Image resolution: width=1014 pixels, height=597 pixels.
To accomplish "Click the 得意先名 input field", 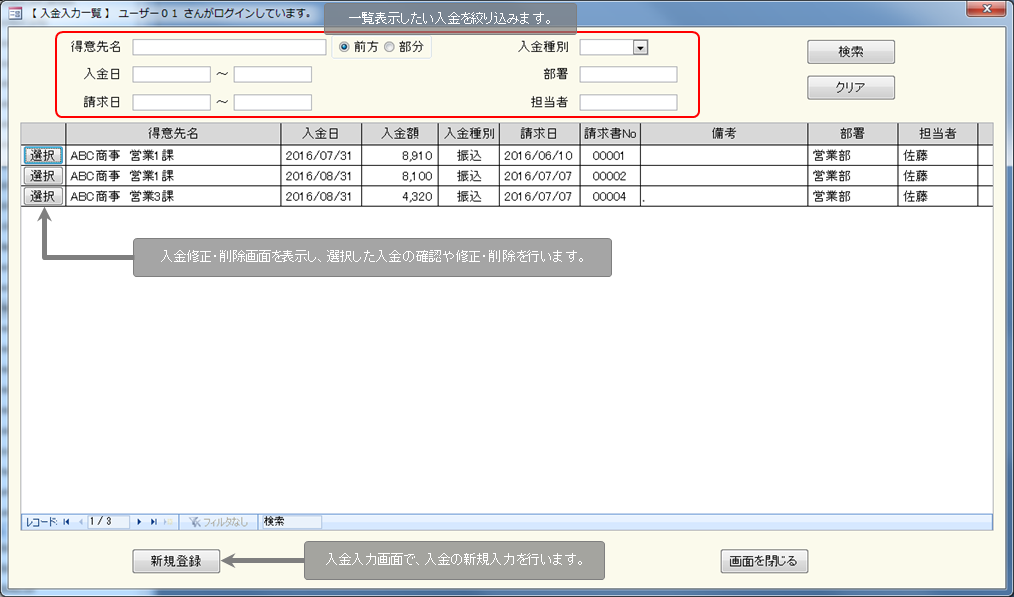I will 229,47.
